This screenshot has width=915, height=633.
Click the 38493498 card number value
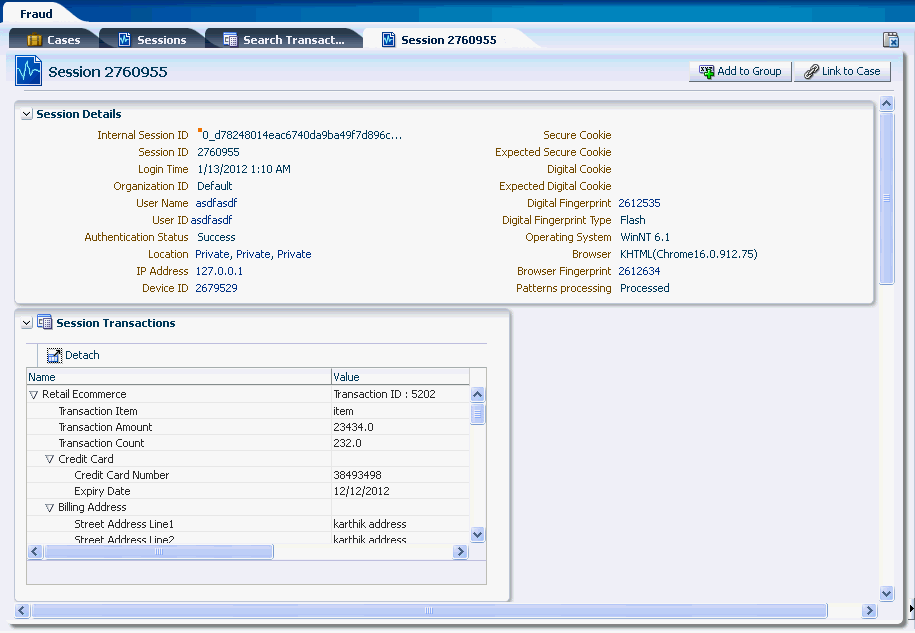tap(357, 475)
